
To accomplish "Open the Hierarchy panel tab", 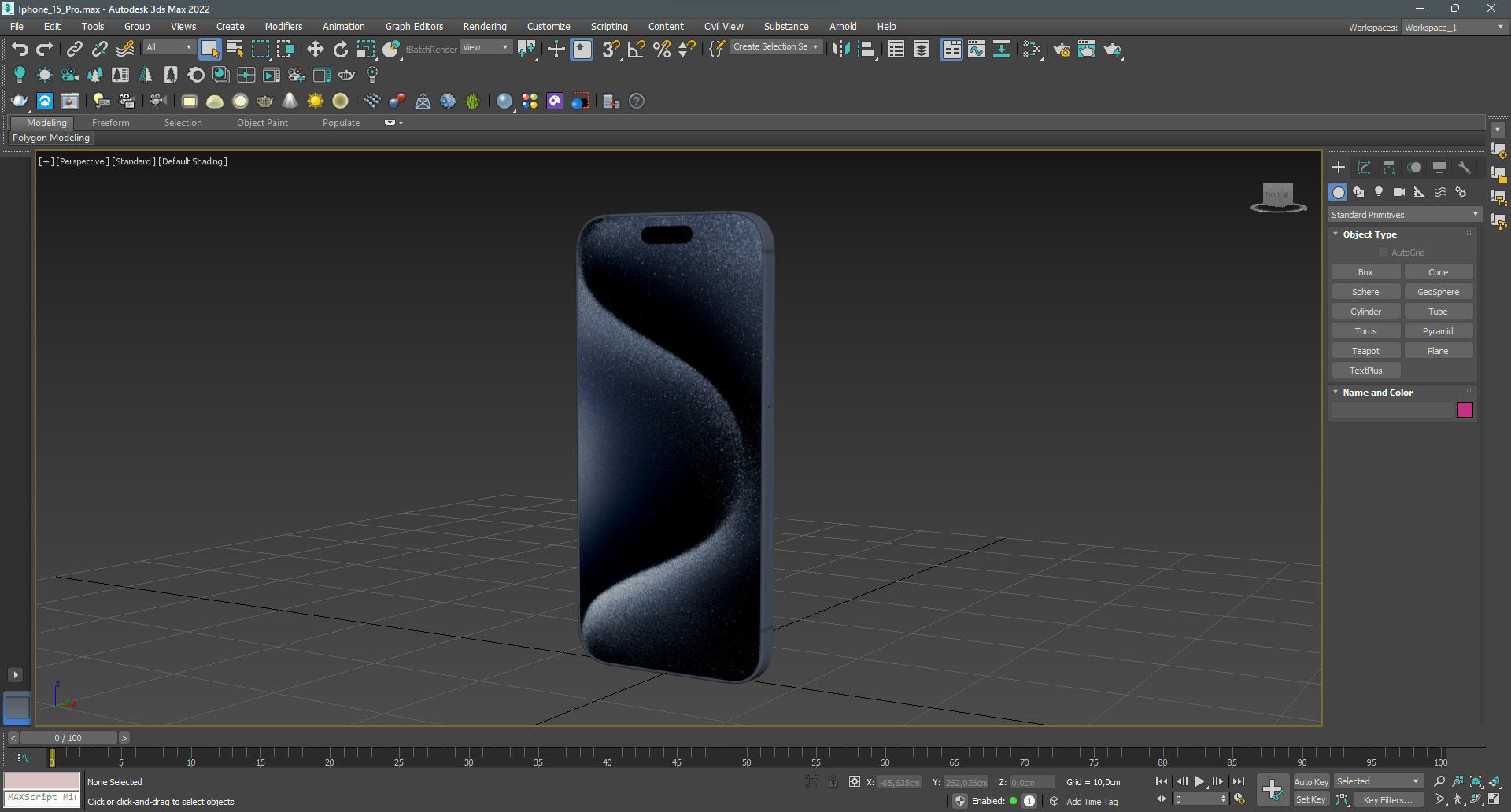I will tap(1389, 168).
